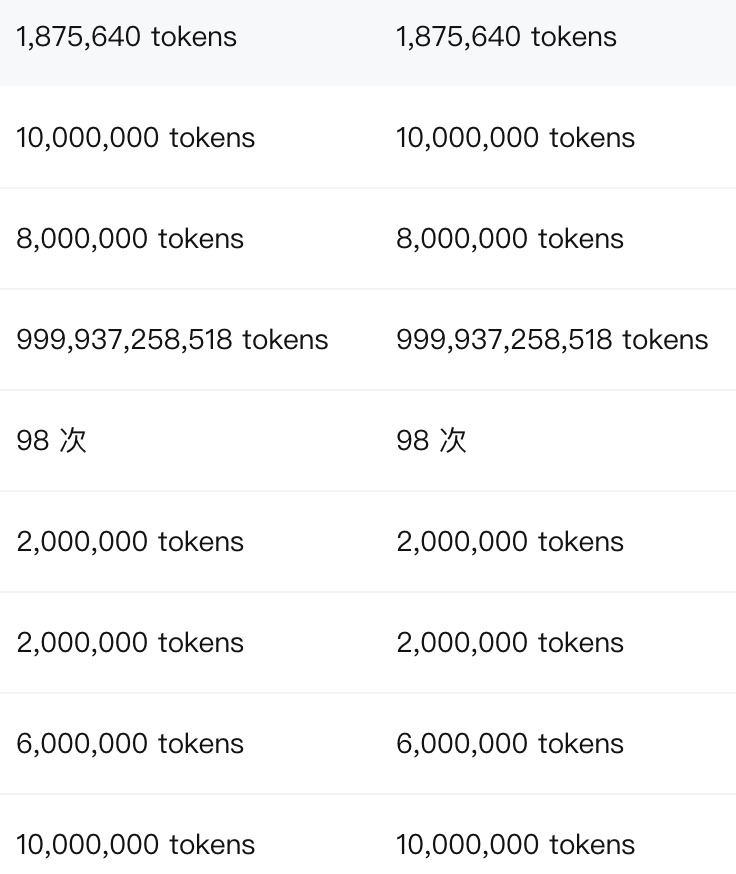The height and width of the screenshot is (874, 736).
Task: Select the right 999,937,258,518 tokens value
Action: coord(552,339)
